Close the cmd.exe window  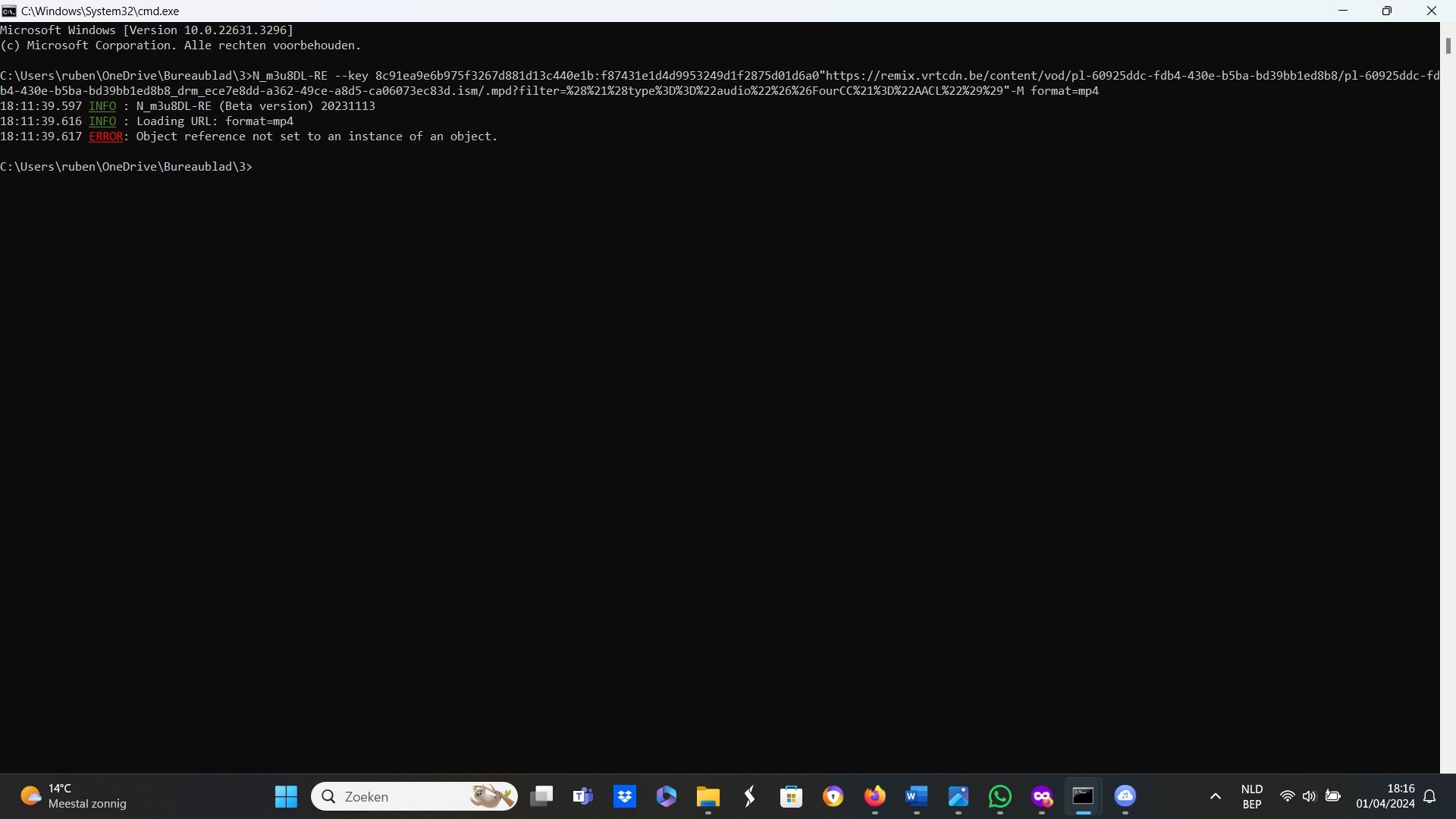click(x=1432, y=11)
